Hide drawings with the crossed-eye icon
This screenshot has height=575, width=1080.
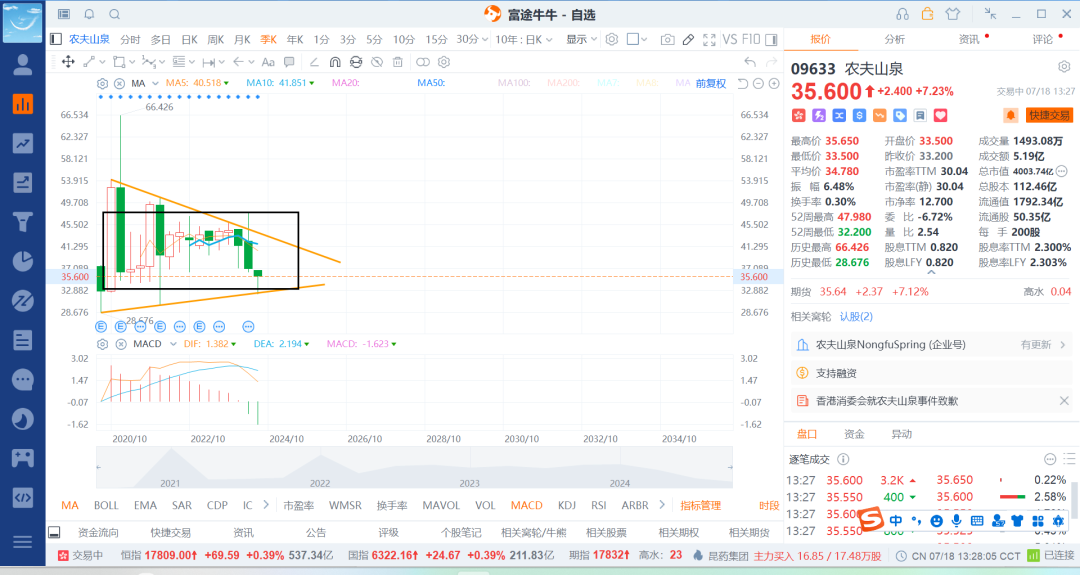point(377,62)
